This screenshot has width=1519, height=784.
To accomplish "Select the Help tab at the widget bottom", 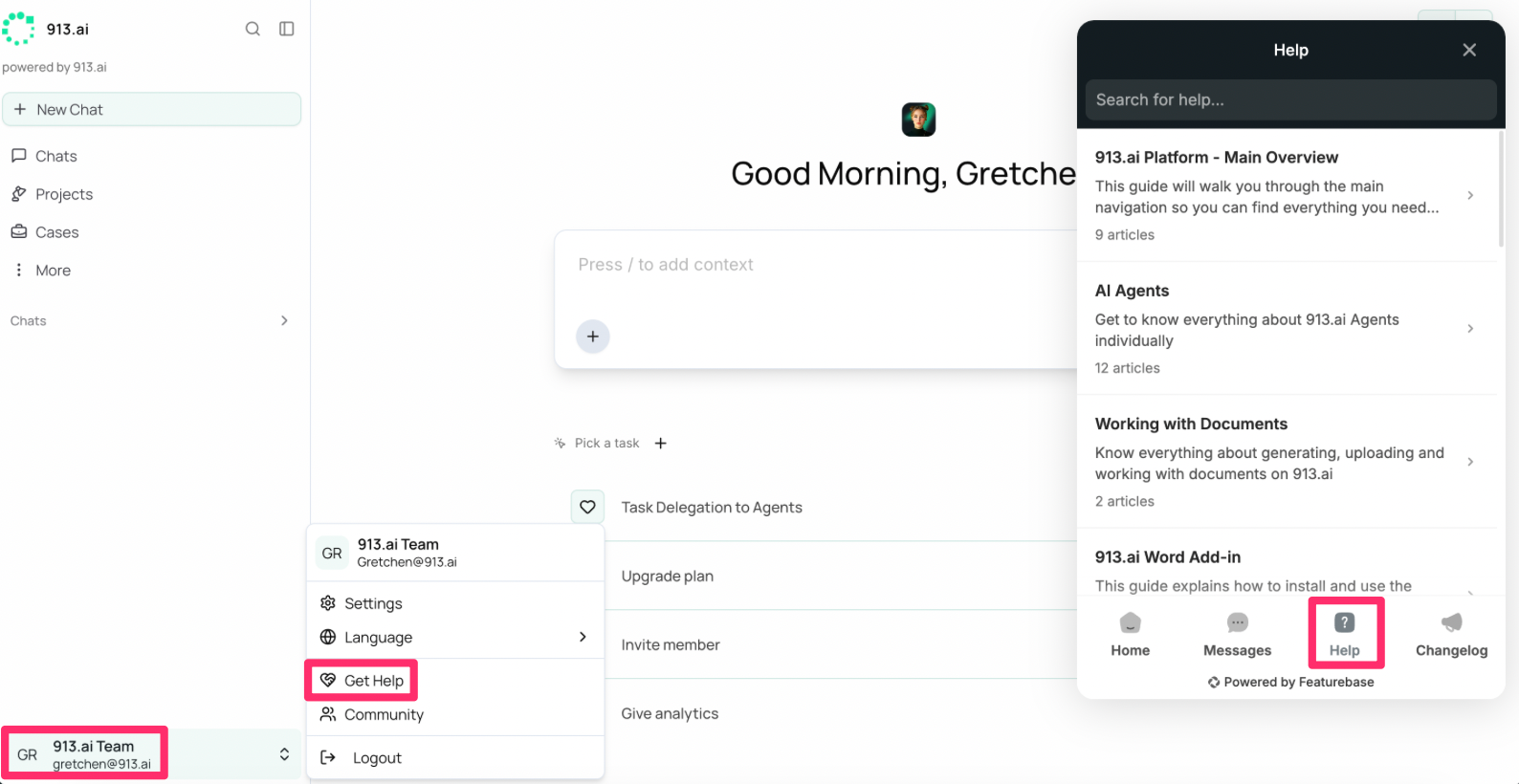I will pyautogui.click(x=1345, y=633).
